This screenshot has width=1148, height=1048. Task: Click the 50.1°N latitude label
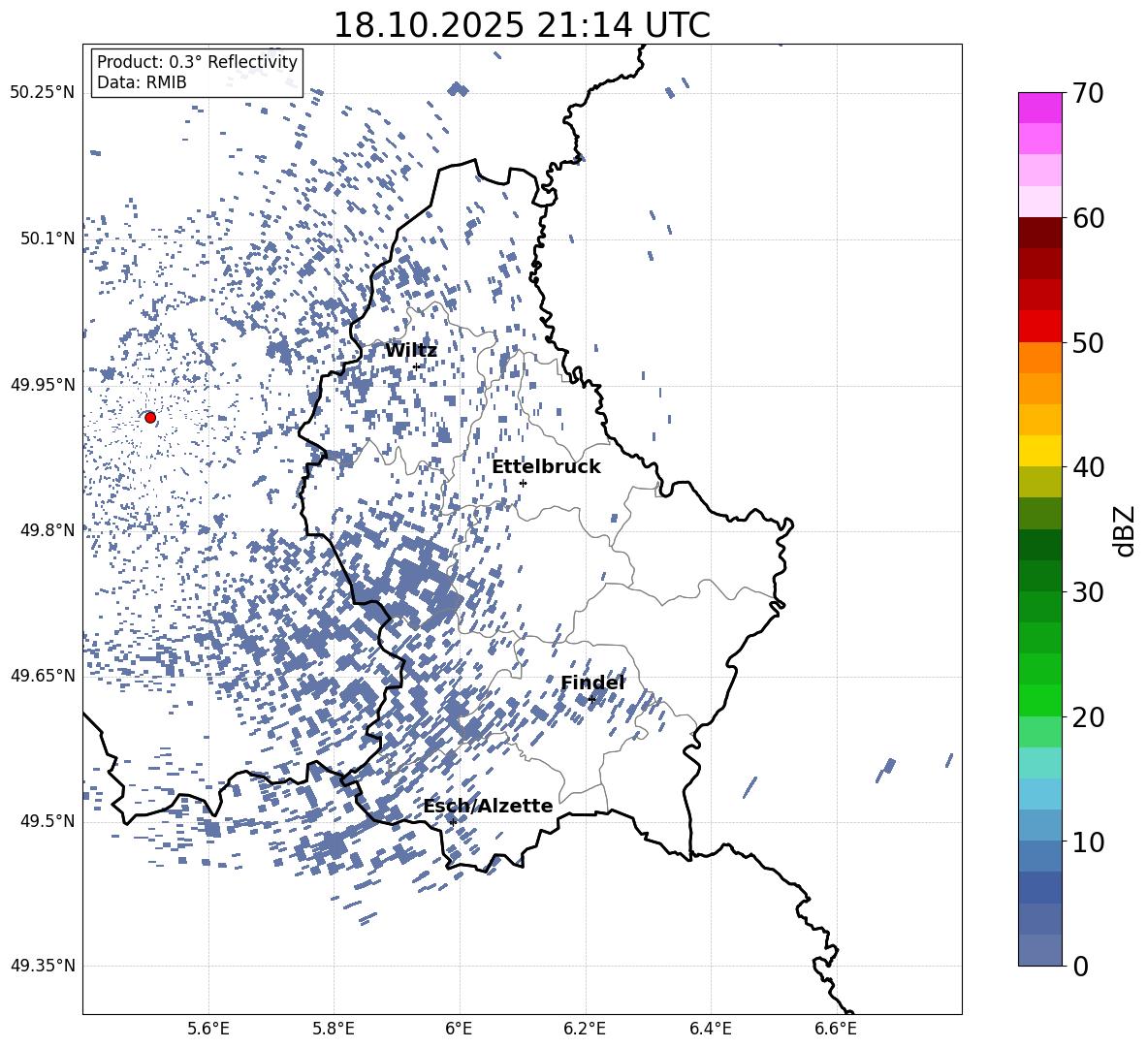click(48, 238)
